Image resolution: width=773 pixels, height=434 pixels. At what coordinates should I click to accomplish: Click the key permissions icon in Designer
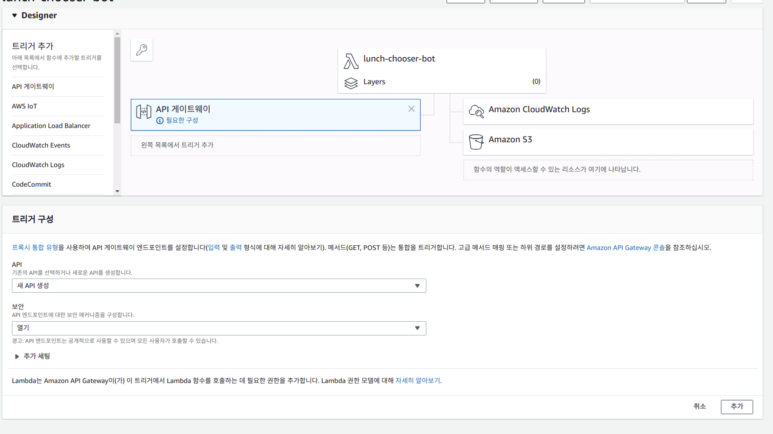pyautogui.click(x=142, y=51)
